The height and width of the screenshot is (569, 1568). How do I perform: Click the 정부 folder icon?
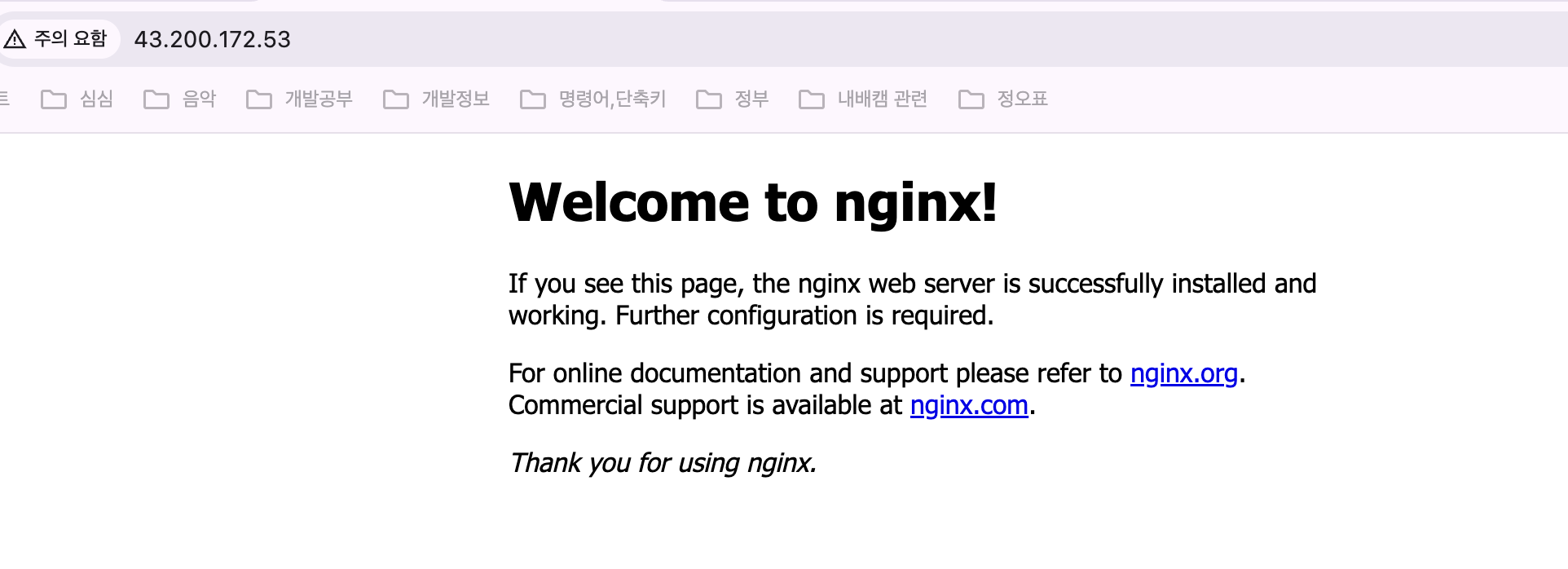(x=709, y=99)
